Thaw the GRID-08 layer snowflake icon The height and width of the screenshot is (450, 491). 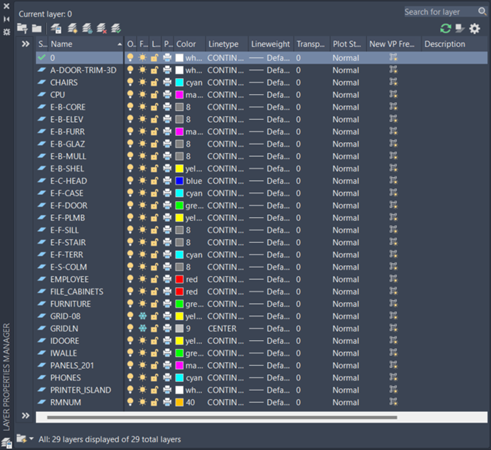pos(142,316)
